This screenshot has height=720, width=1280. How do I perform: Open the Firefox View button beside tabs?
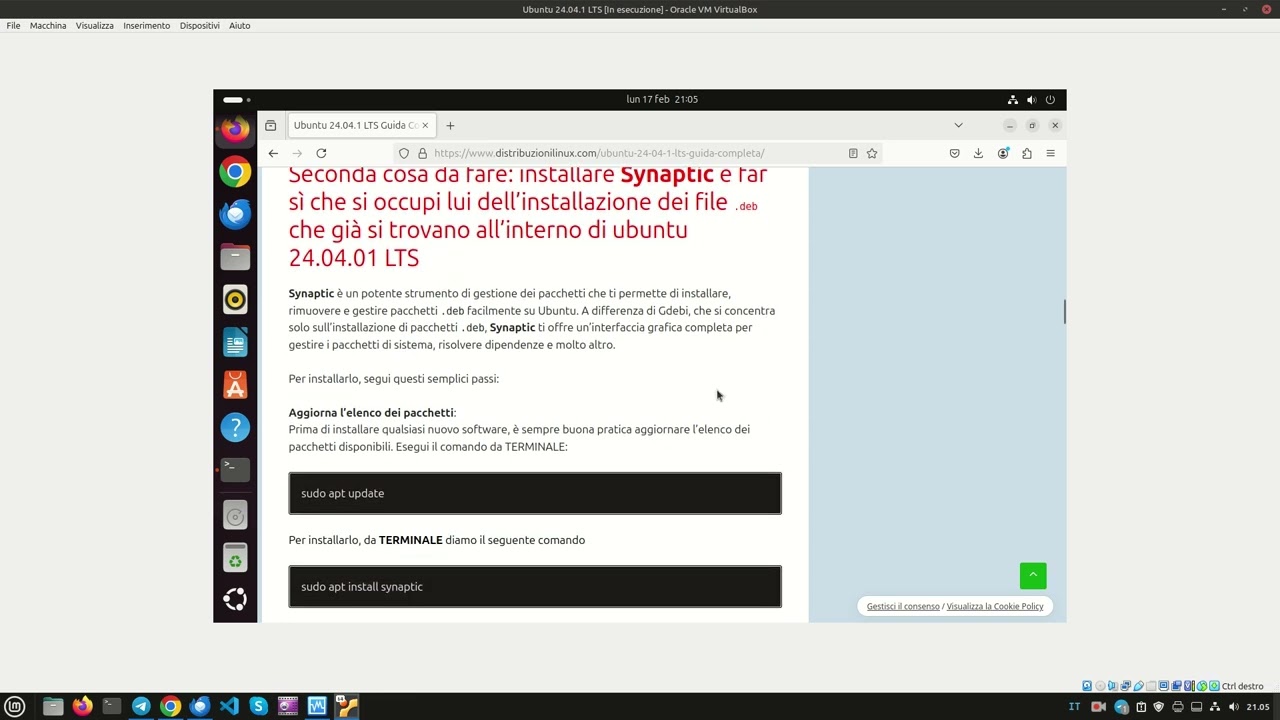pyautogui.click(x=270, y=125)
